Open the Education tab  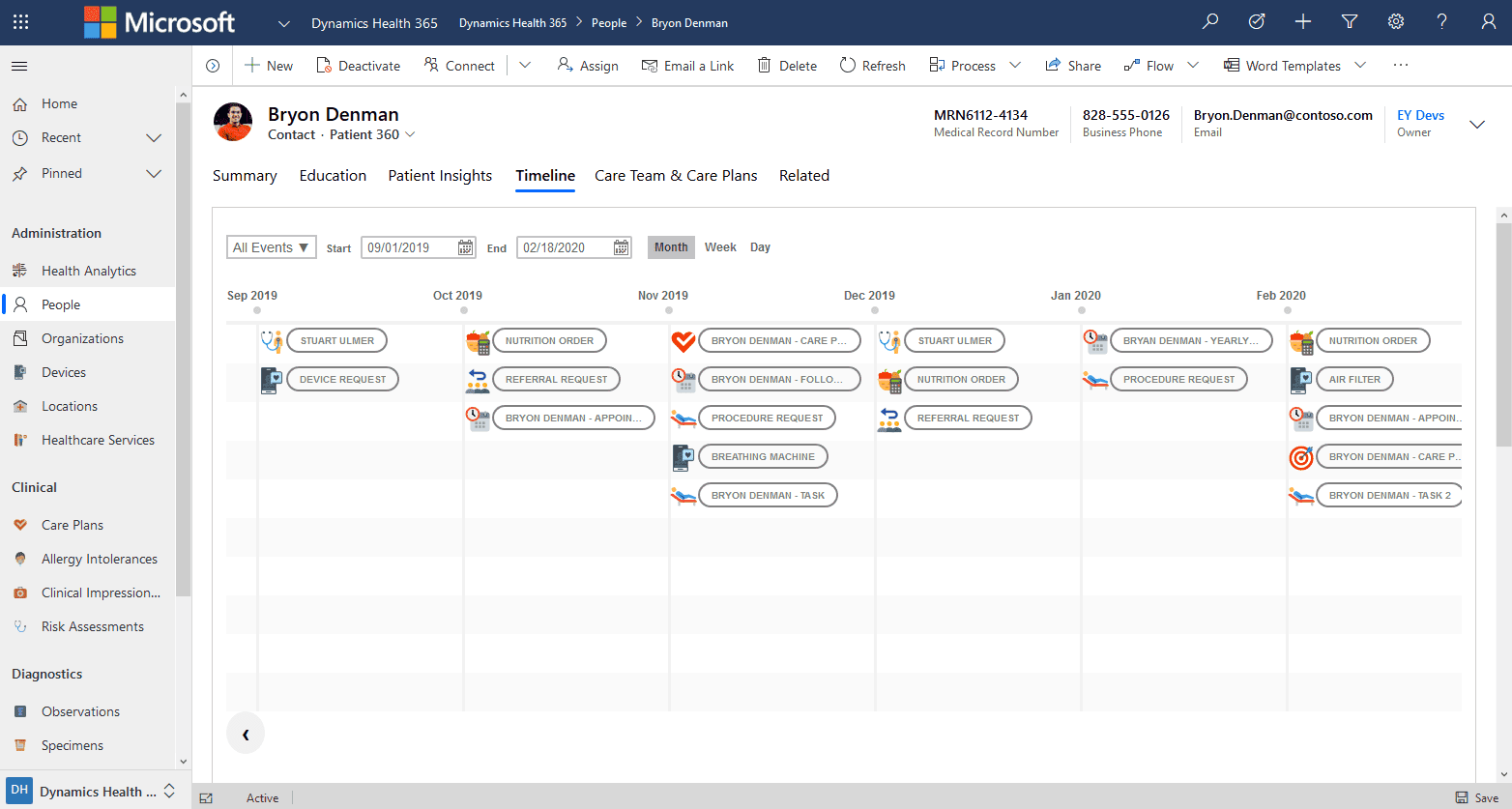pos(333,176)
